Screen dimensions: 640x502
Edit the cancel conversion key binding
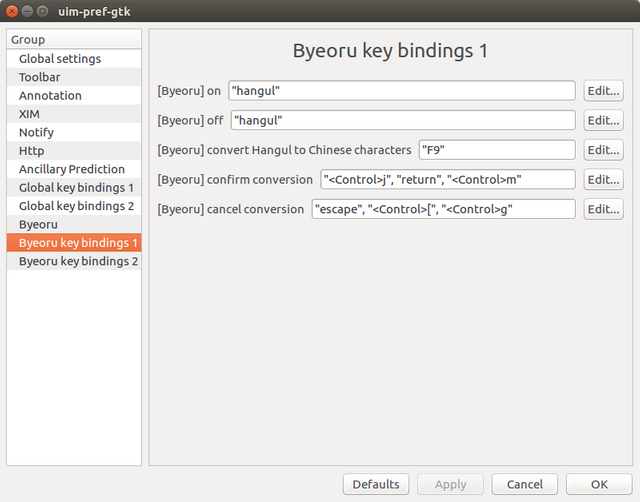pyautogui.click(x=603, y=210)
